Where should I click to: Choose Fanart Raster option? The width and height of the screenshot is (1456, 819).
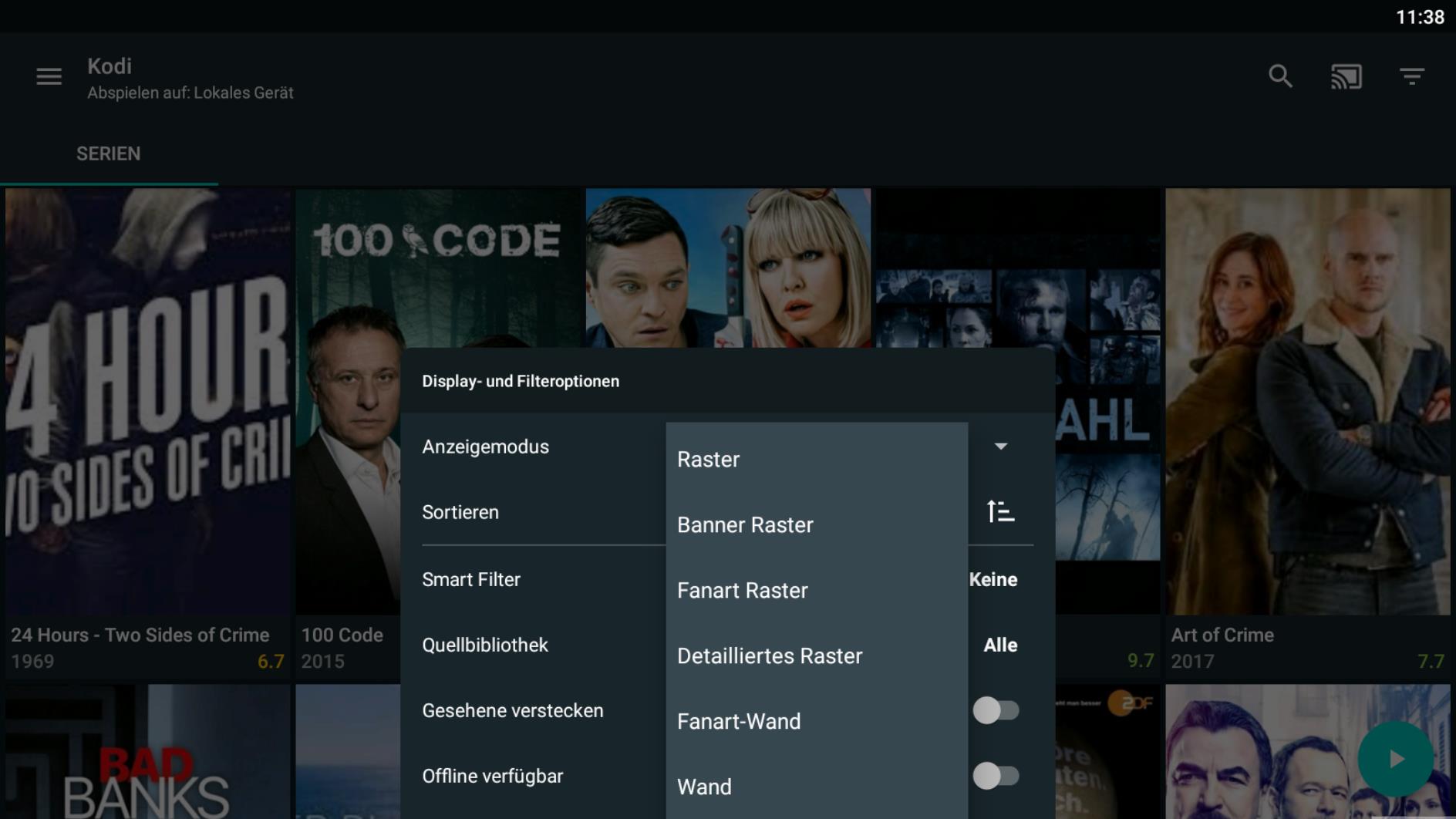(817, 591)
